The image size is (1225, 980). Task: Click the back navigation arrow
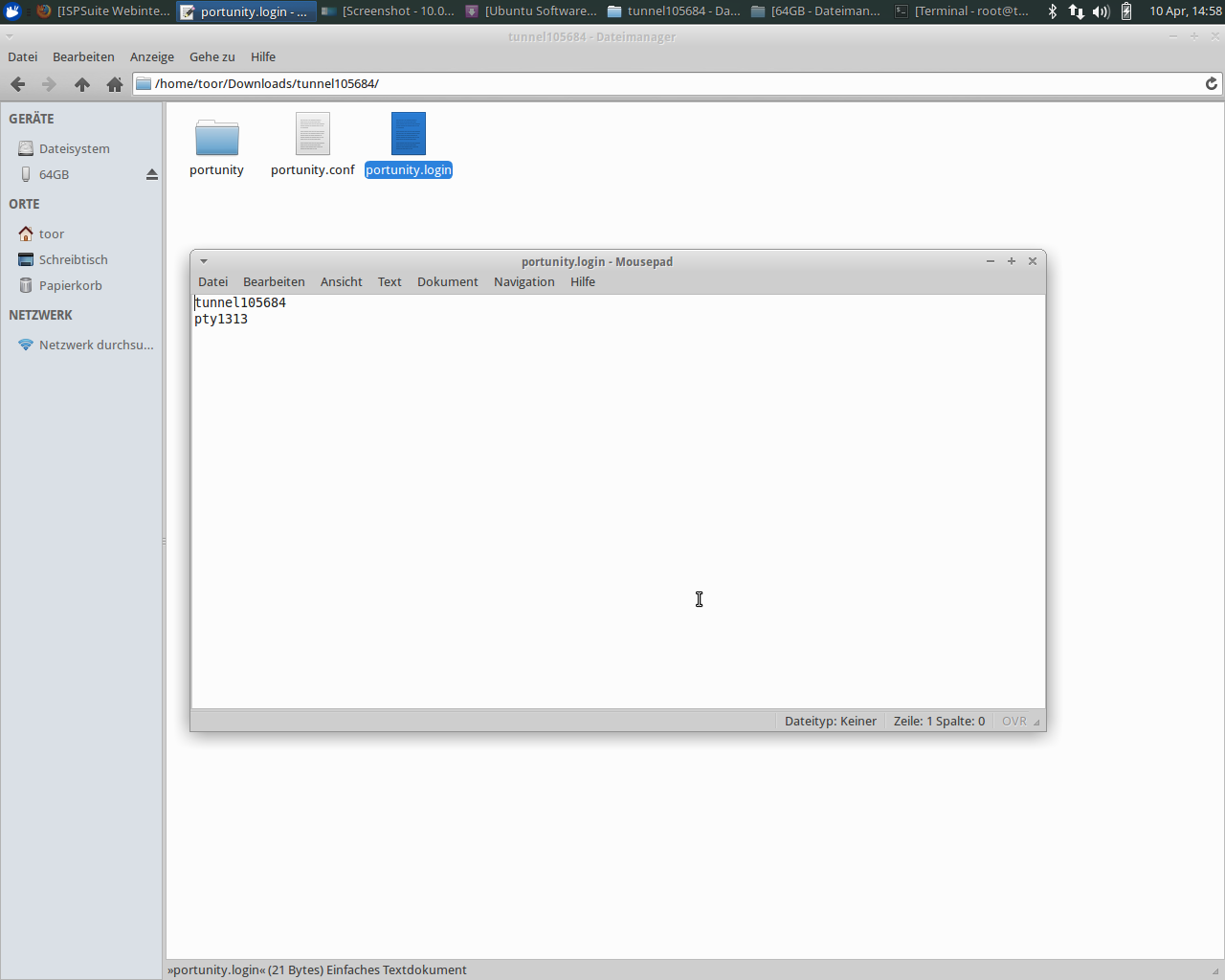18,84
